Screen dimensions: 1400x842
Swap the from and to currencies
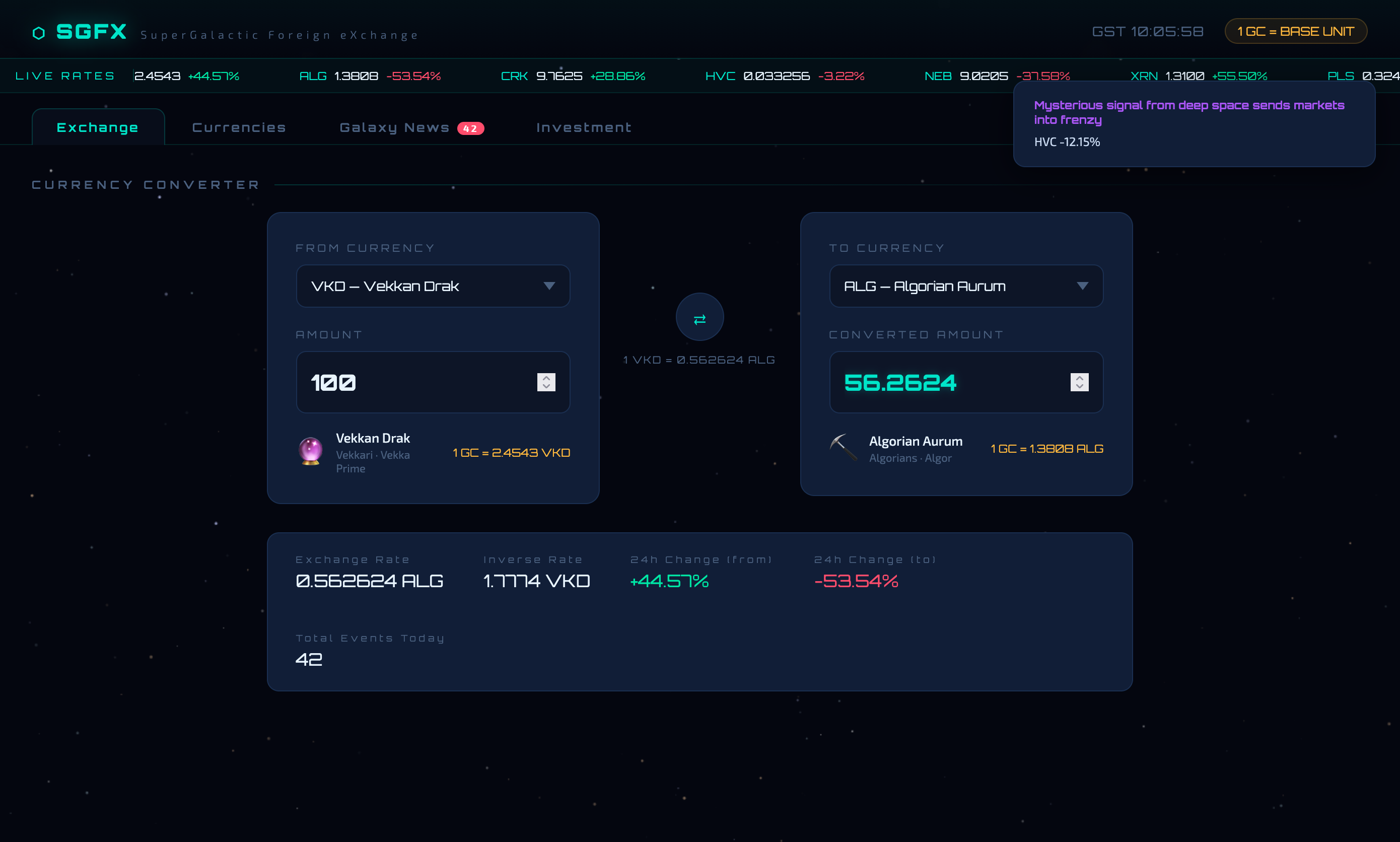pyautogui.click(x=699, y=317)
